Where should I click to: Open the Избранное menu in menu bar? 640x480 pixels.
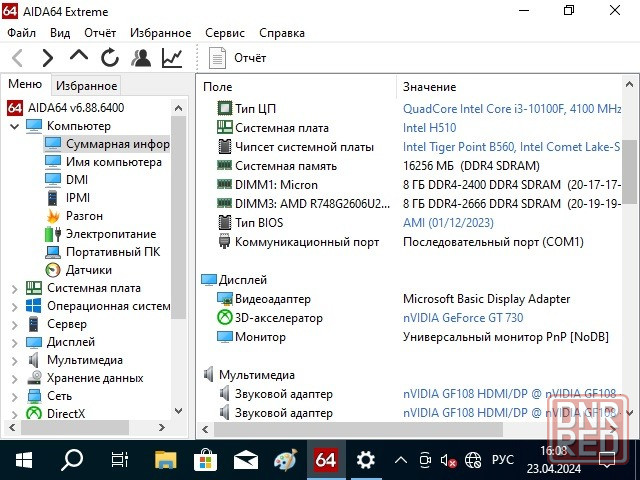click(x=160, y=33)
